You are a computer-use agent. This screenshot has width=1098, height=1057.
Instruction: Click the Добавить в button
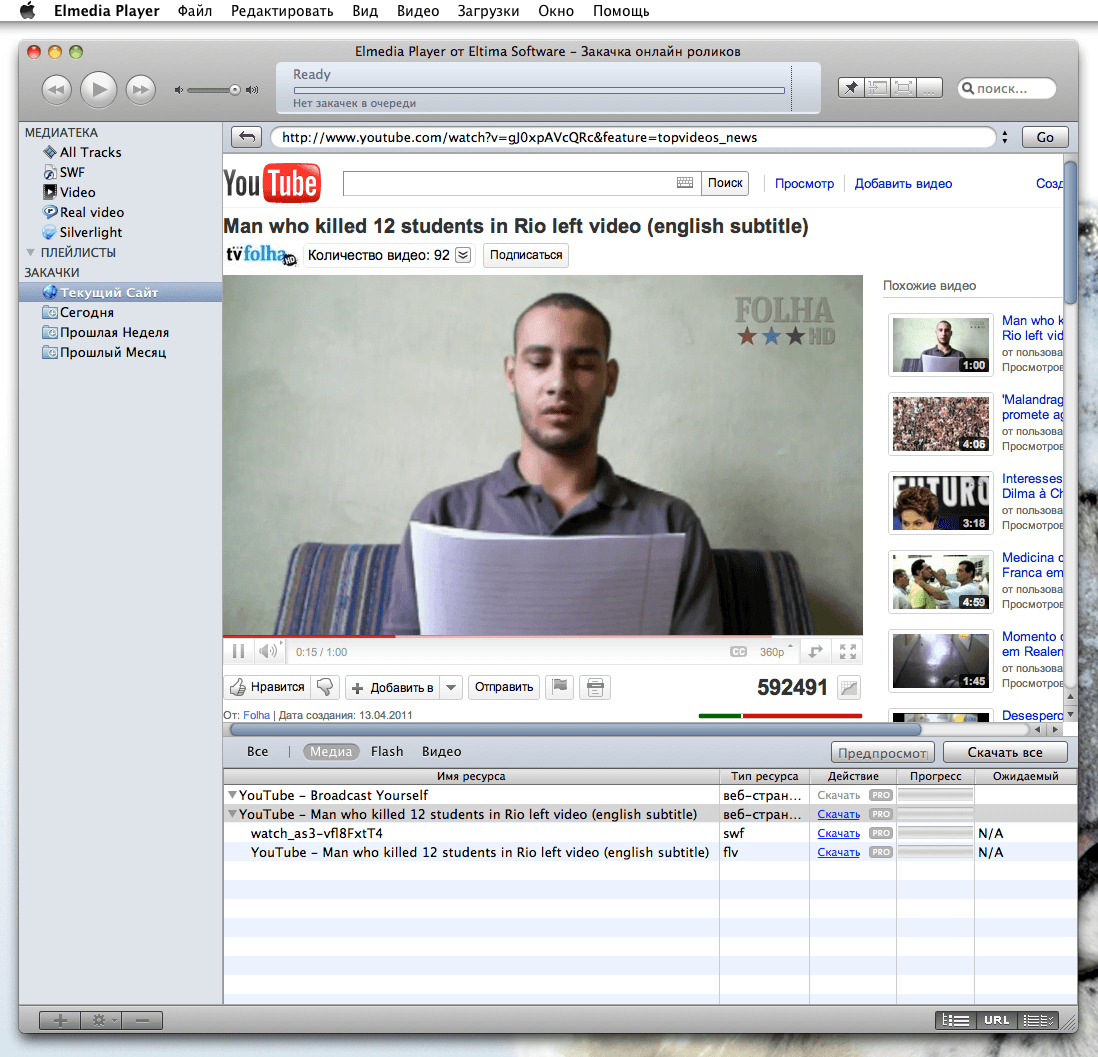[394, 688]
